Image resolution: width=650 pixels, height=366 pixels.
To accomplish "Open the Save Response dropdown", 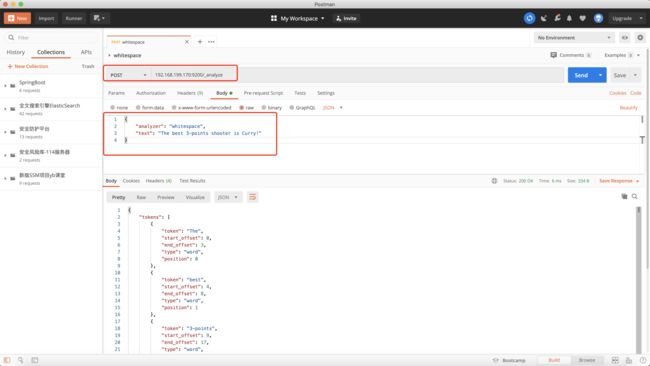I will pyautogui.click(x=619, y=181).
